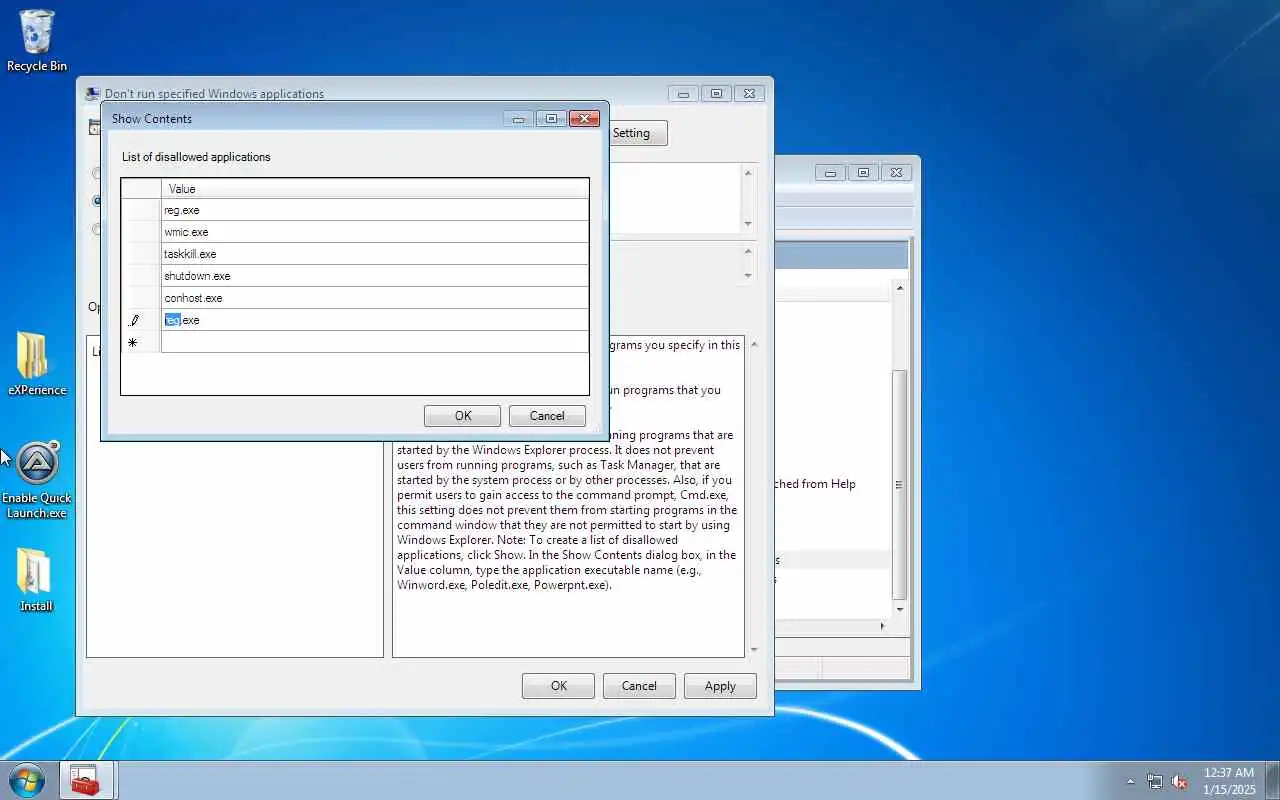
Task: Click the Show desktop strip after the clock
Action: coord(1272,780)
